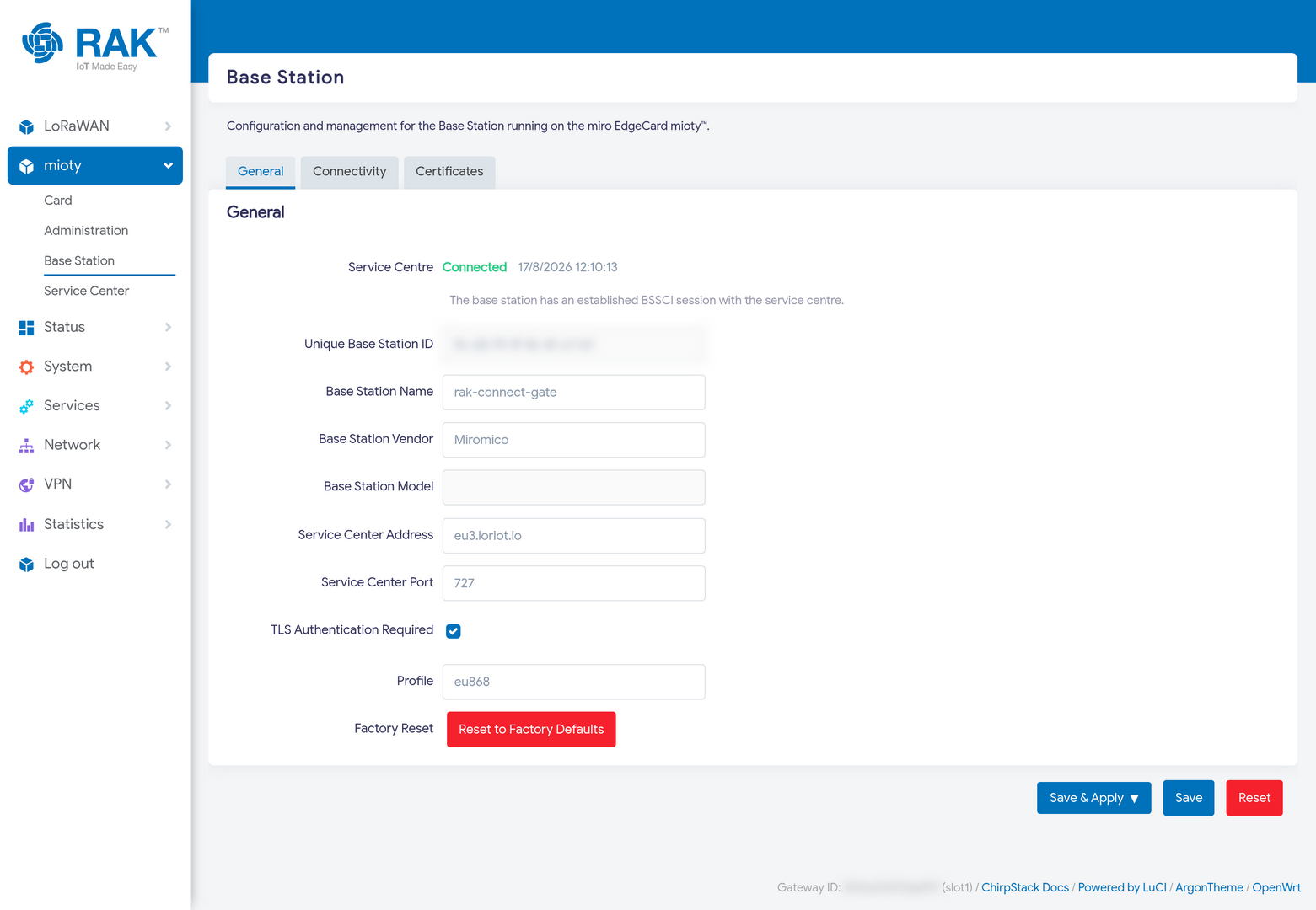Click the Profile input field

click(574, 682)
